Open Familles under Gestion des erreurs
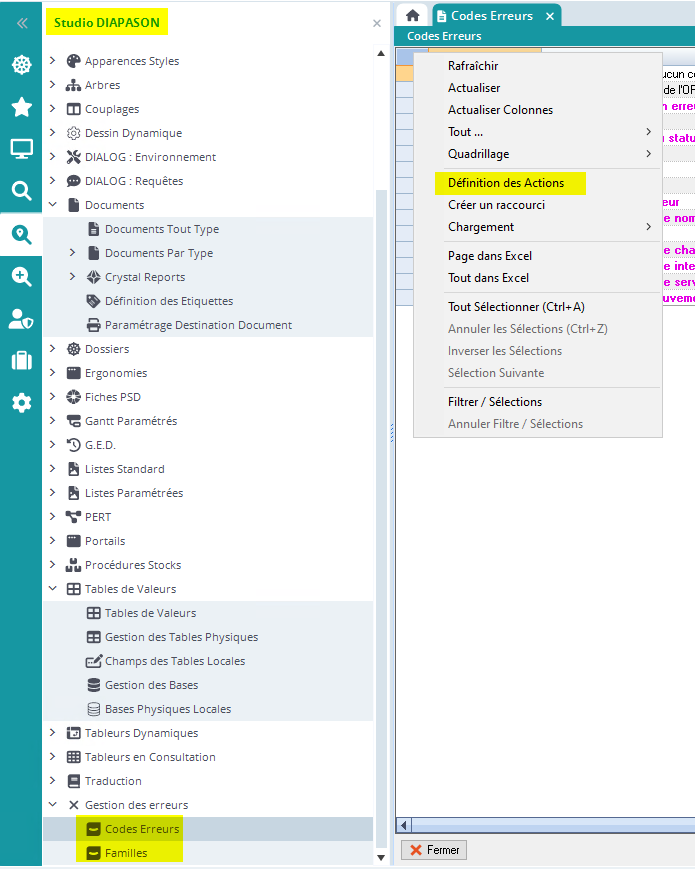Screen dimensions: 695x869 click(126, 853)
